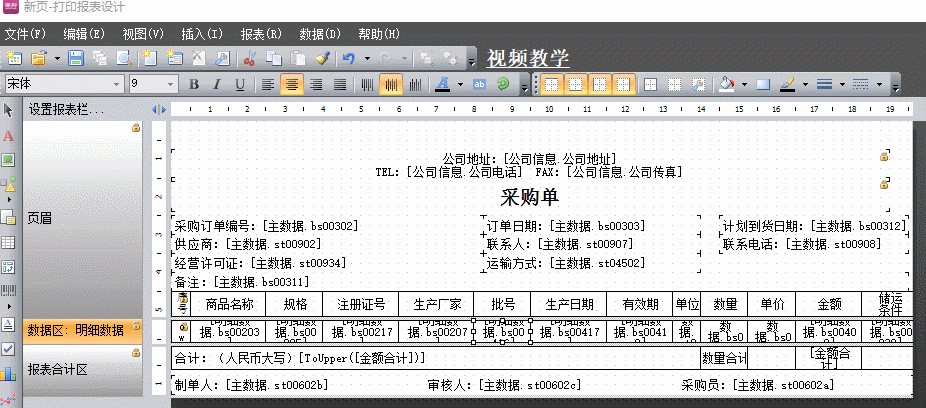Toggle italic formatting
The image size is (926, 408).
pyautogui.click(x=217, y=84)
